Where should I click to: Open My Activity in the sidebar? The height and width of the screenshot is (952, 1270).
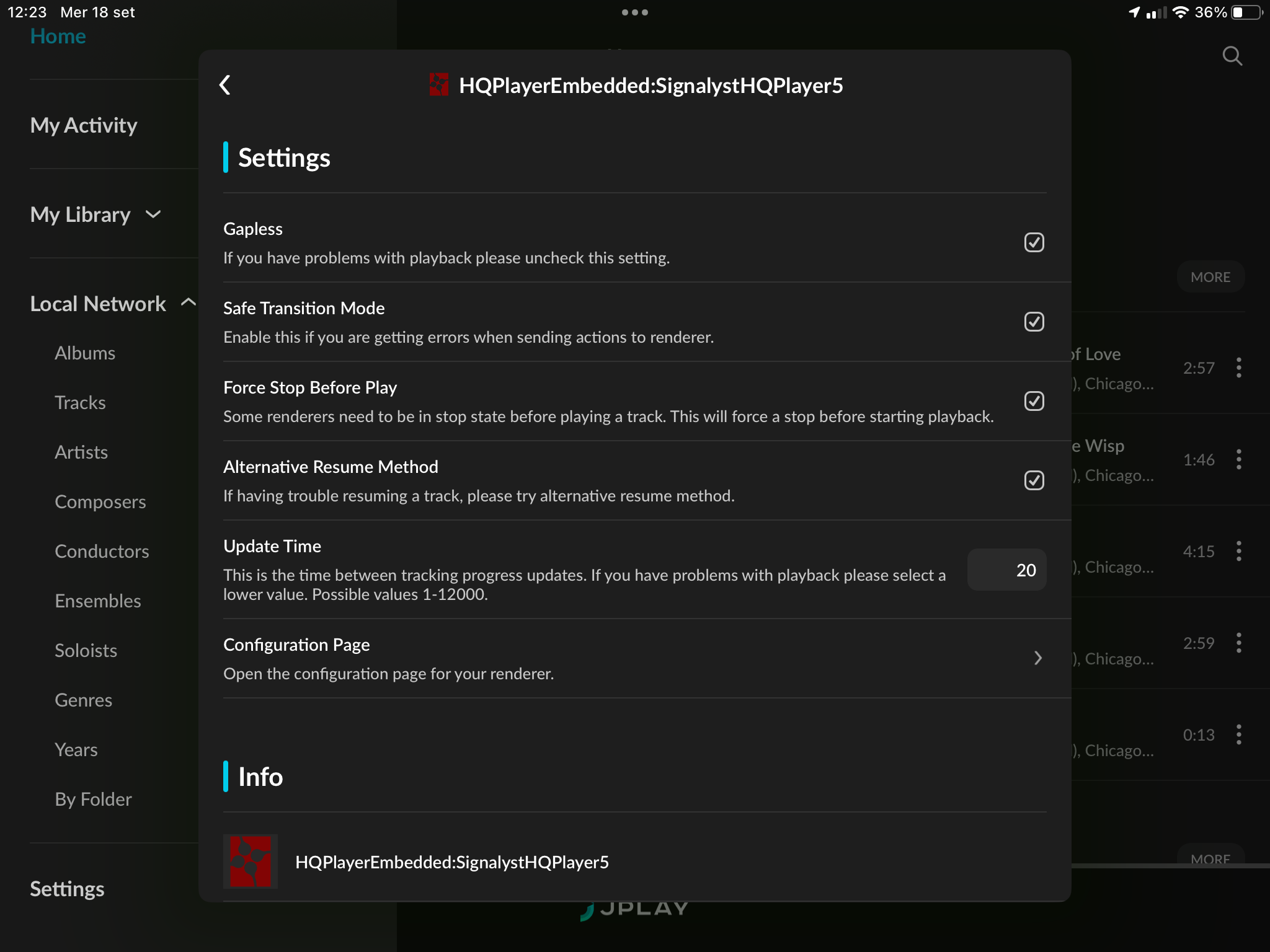[x=84, y=125]
